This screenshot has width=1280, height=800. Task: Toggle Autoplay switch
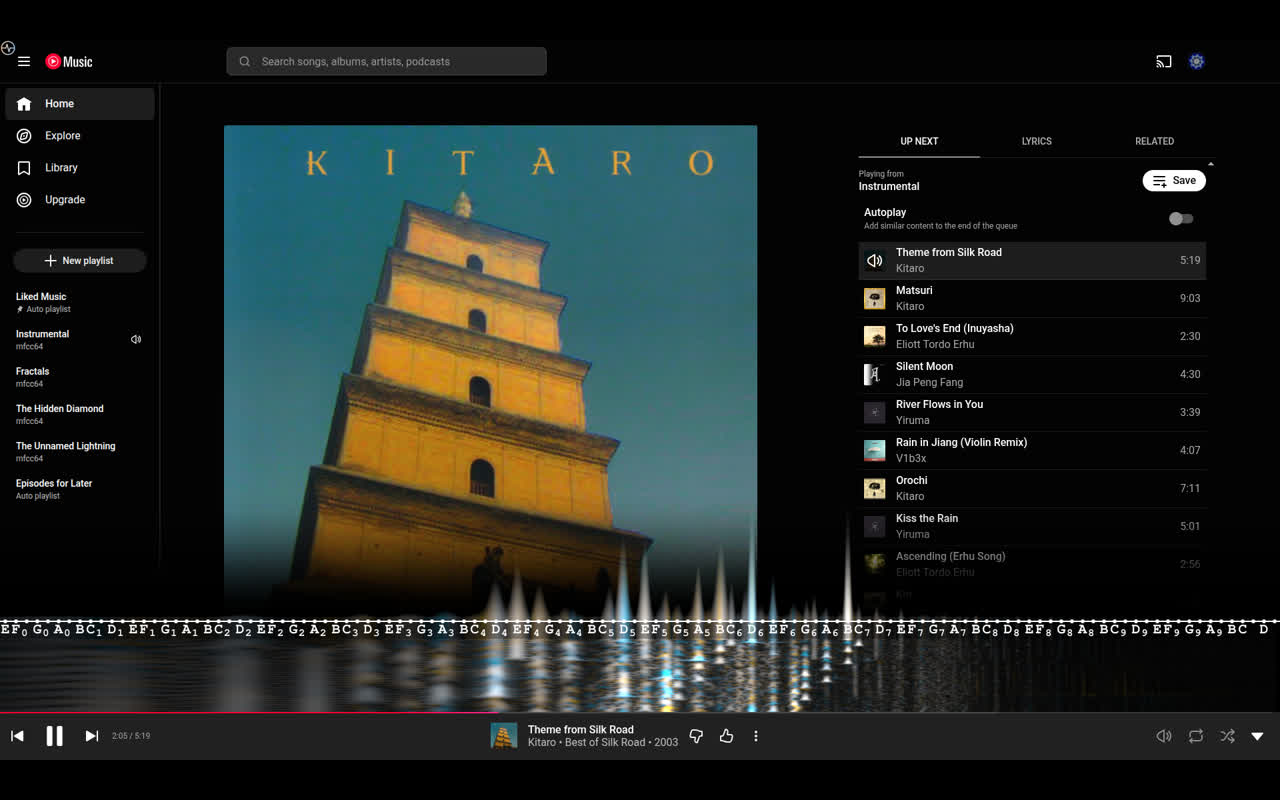pyautogui.click(x=1181, y=218)
